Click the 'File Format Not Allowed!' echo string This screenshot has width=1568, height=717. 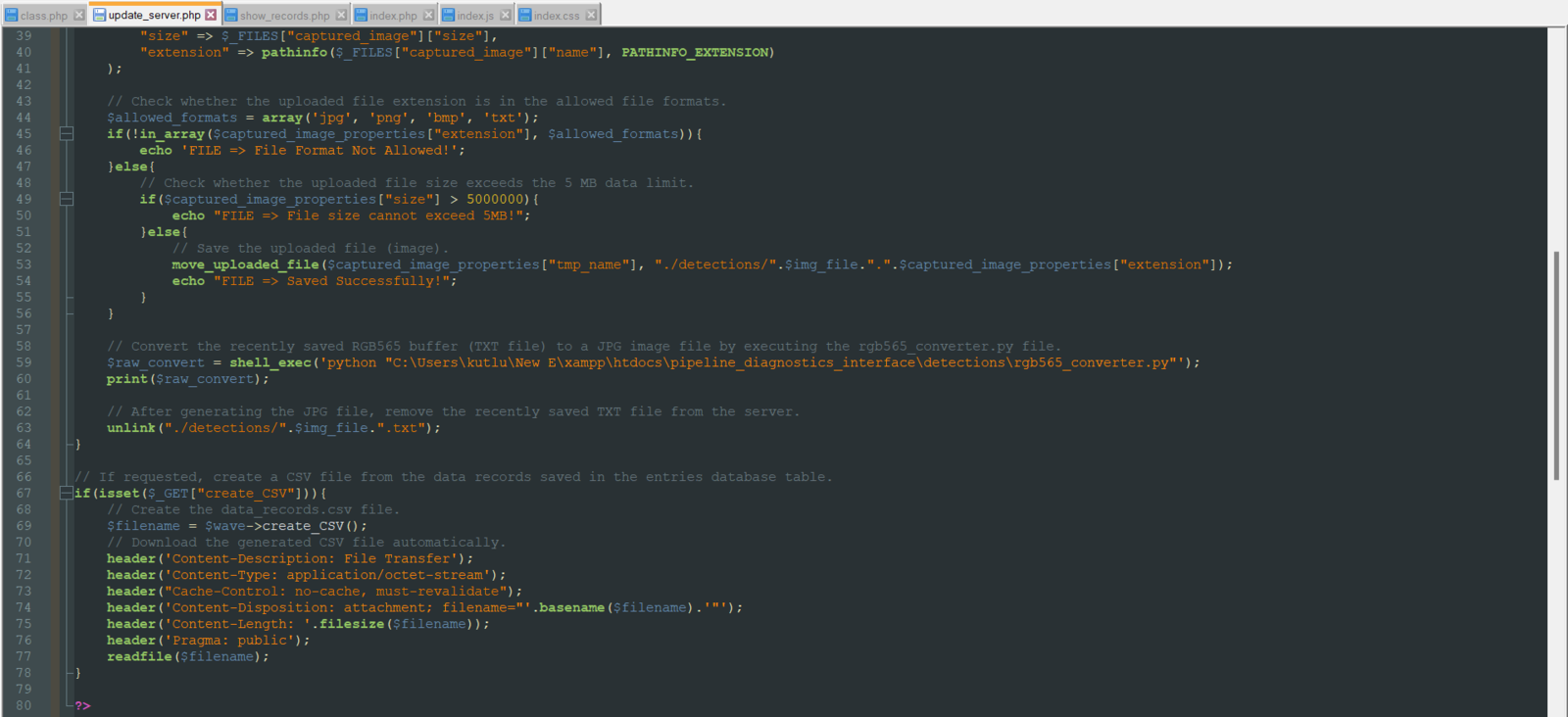pos(319,150)
